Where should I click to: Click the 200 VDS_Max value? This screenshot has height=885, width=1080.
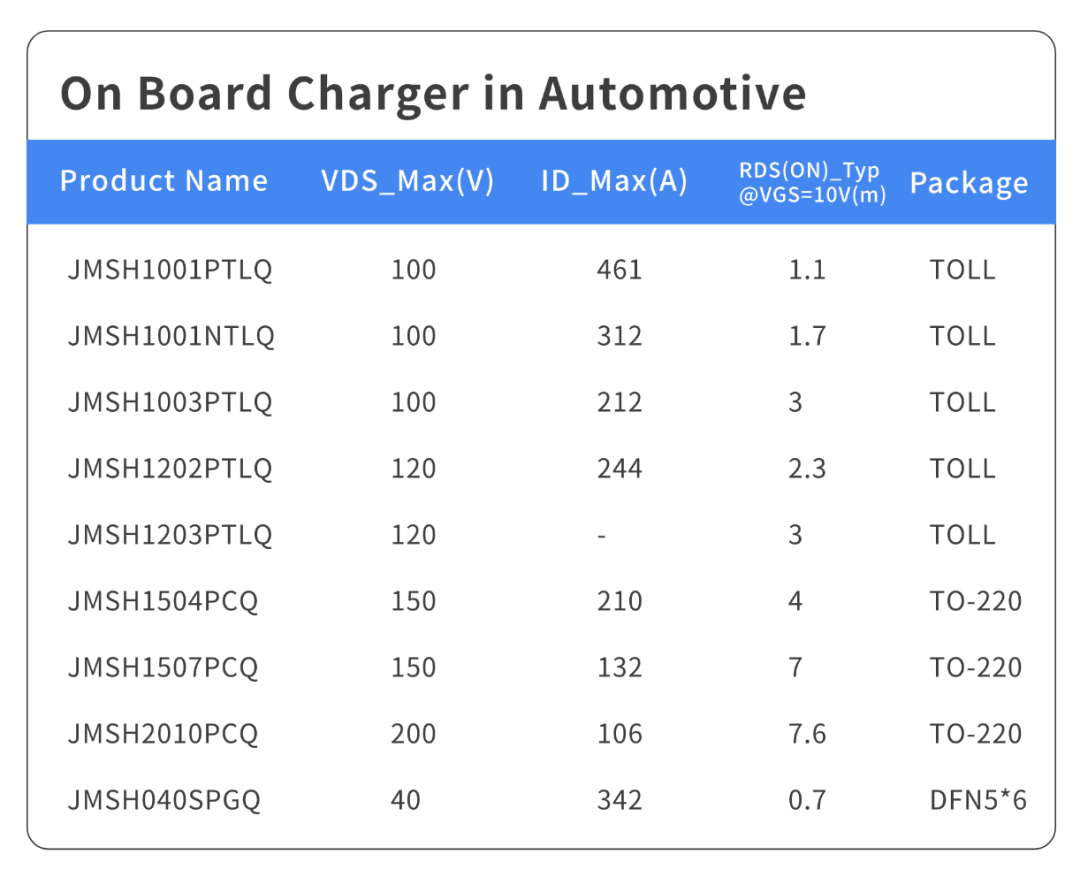pos(413,733)
